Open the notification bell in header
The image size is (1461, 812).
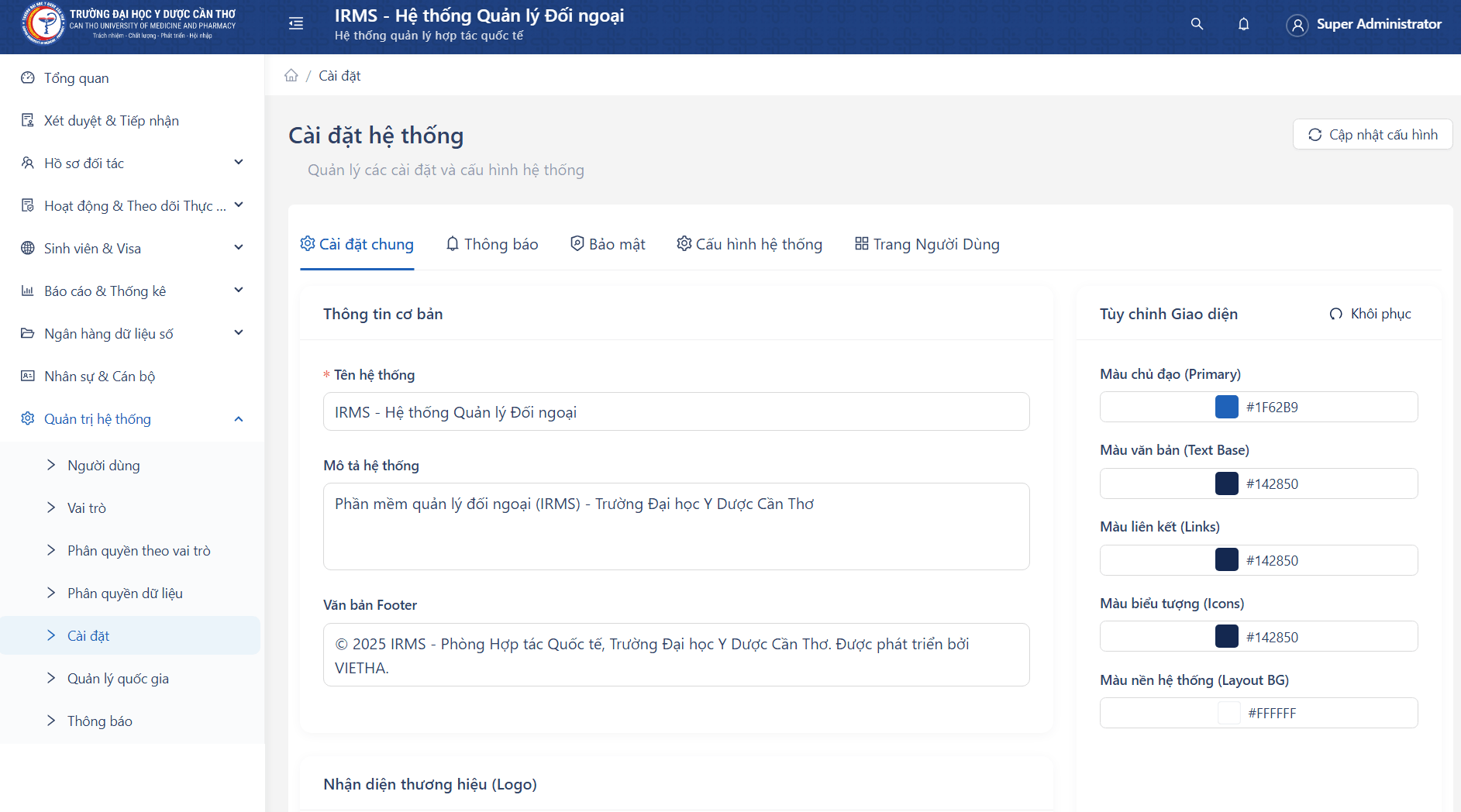[1243, 24]
